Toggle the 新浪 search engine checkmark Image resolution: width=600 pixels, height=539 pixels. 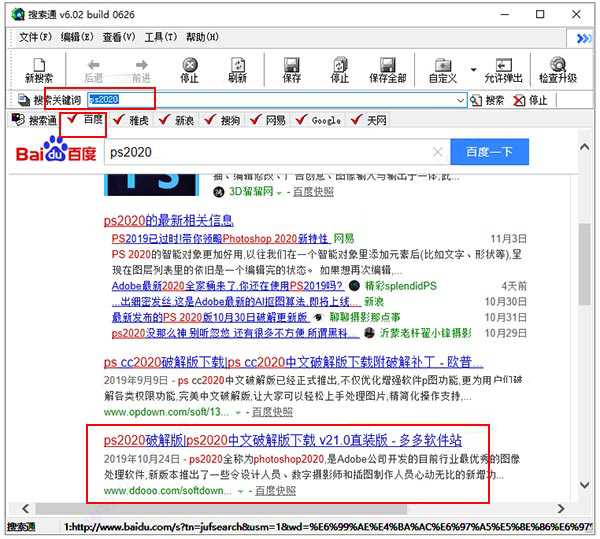point(162,120)
